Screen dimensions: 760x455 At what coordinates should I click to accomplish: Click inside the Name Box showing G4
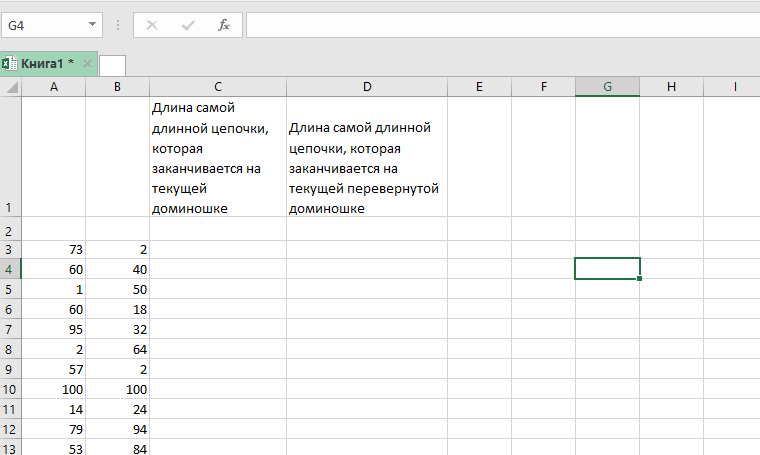pyautogui.click(x=45, y=25)
